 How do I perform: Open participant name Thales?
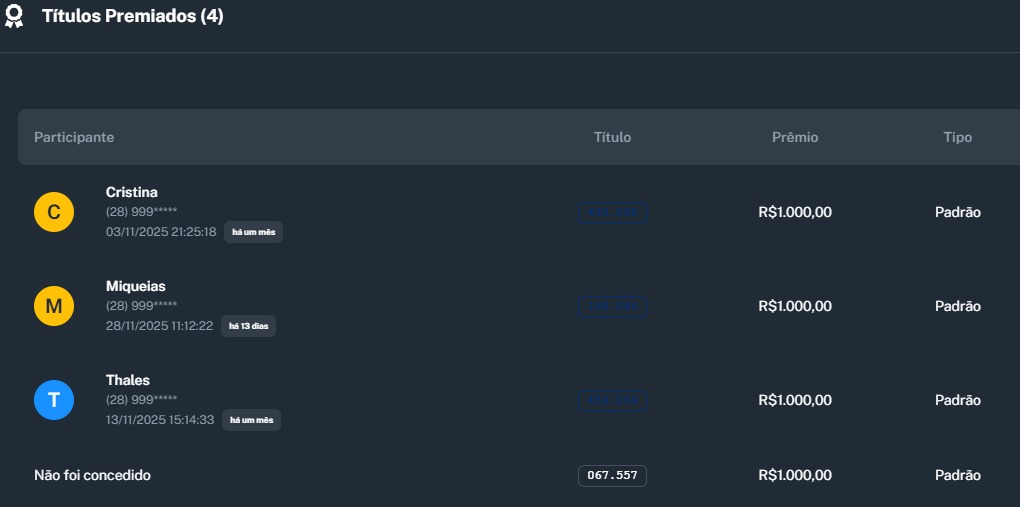point(128,380)
